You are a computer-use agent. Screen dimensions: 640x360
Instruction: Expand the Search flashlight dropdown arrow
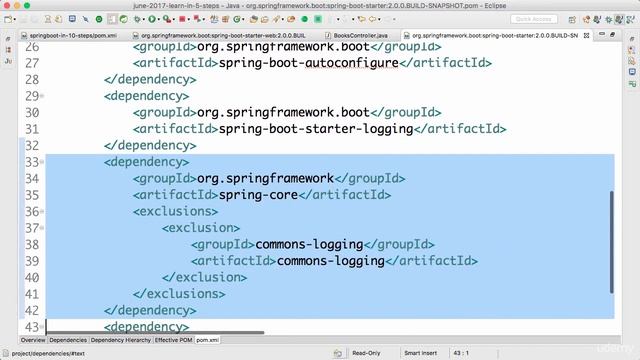pyautogui.click(x=282, y=19)
